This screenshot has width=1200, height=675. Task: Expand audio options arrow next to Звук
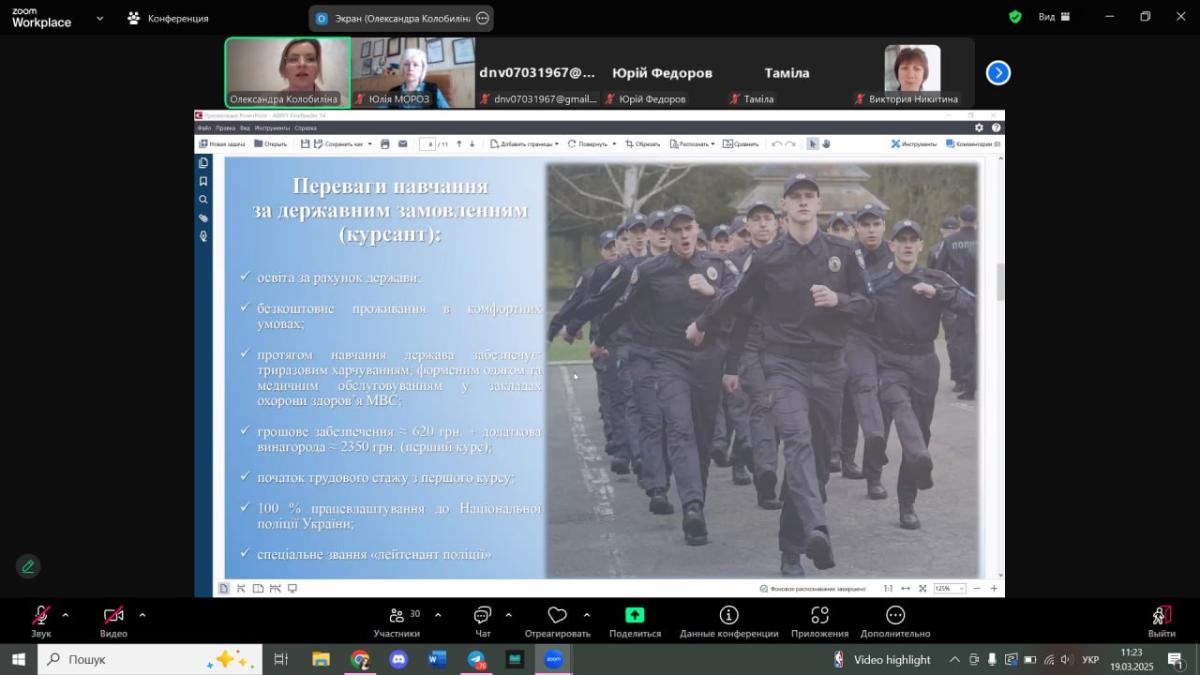66,615
